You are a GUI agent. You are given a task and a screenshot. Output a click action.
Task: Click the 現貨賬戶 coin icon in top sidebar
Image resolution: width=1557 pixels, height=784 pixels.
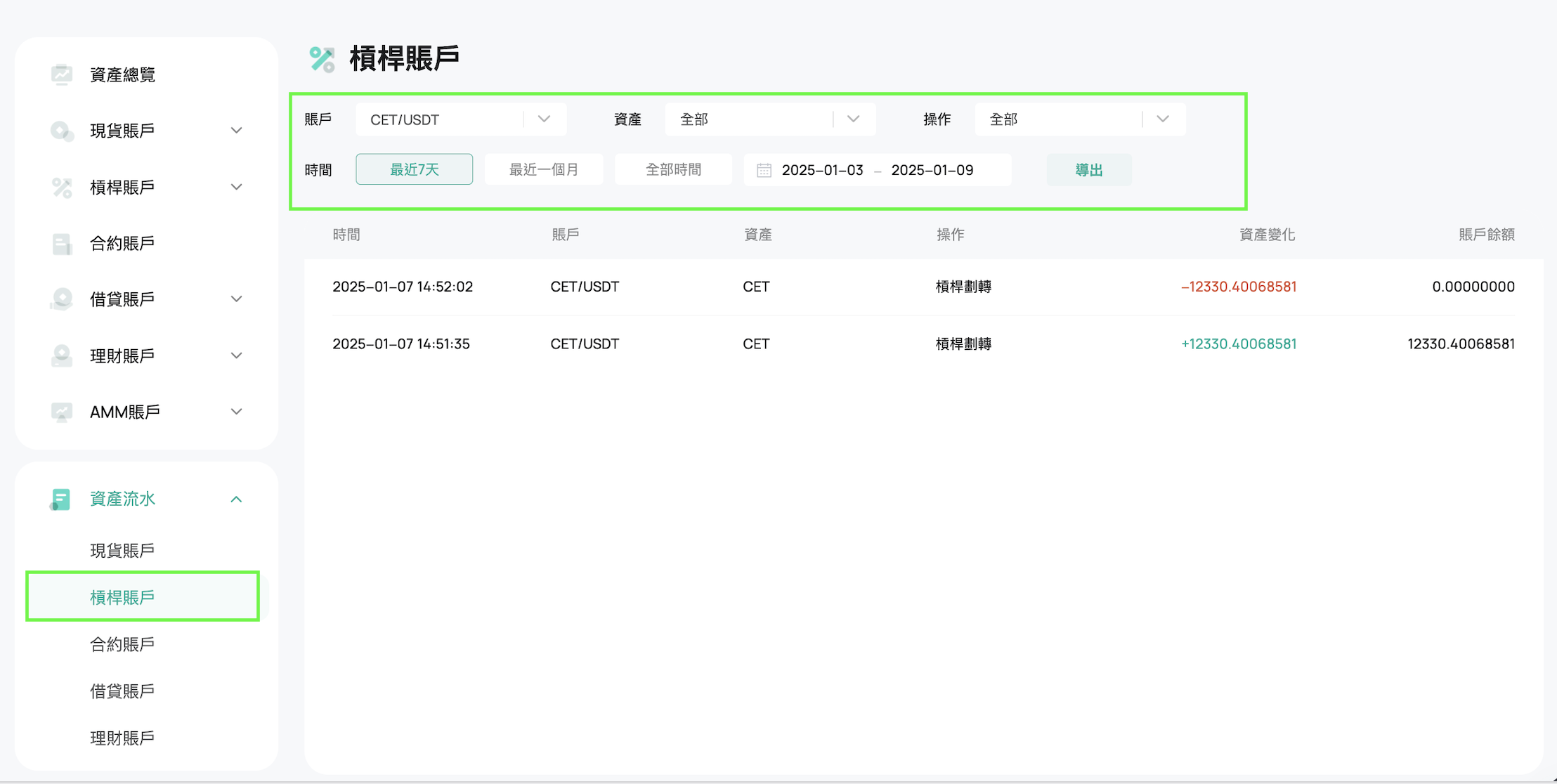62,131
